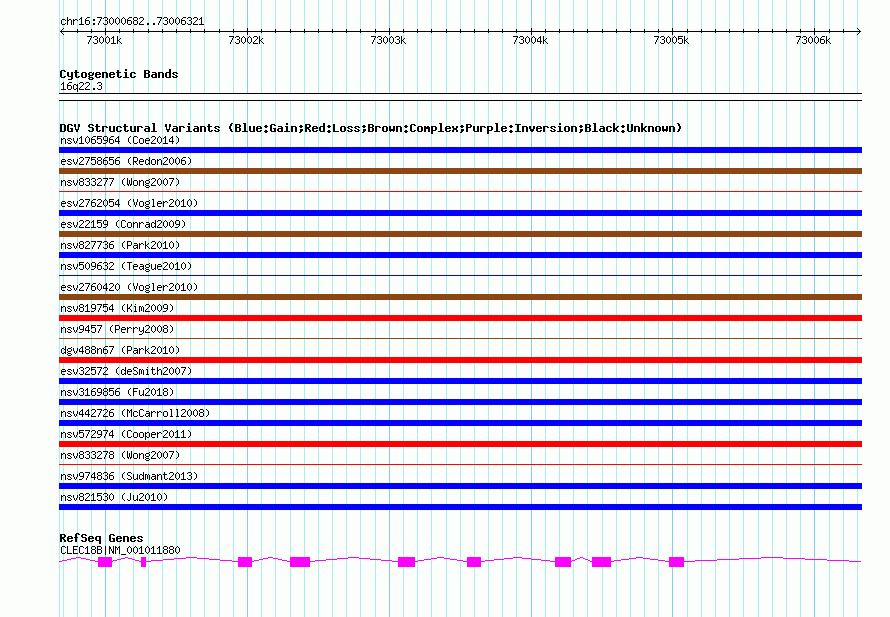Click nsv442726 (McCarroll2008) label
Screen dimensions: 890x617
click(135, 413)
